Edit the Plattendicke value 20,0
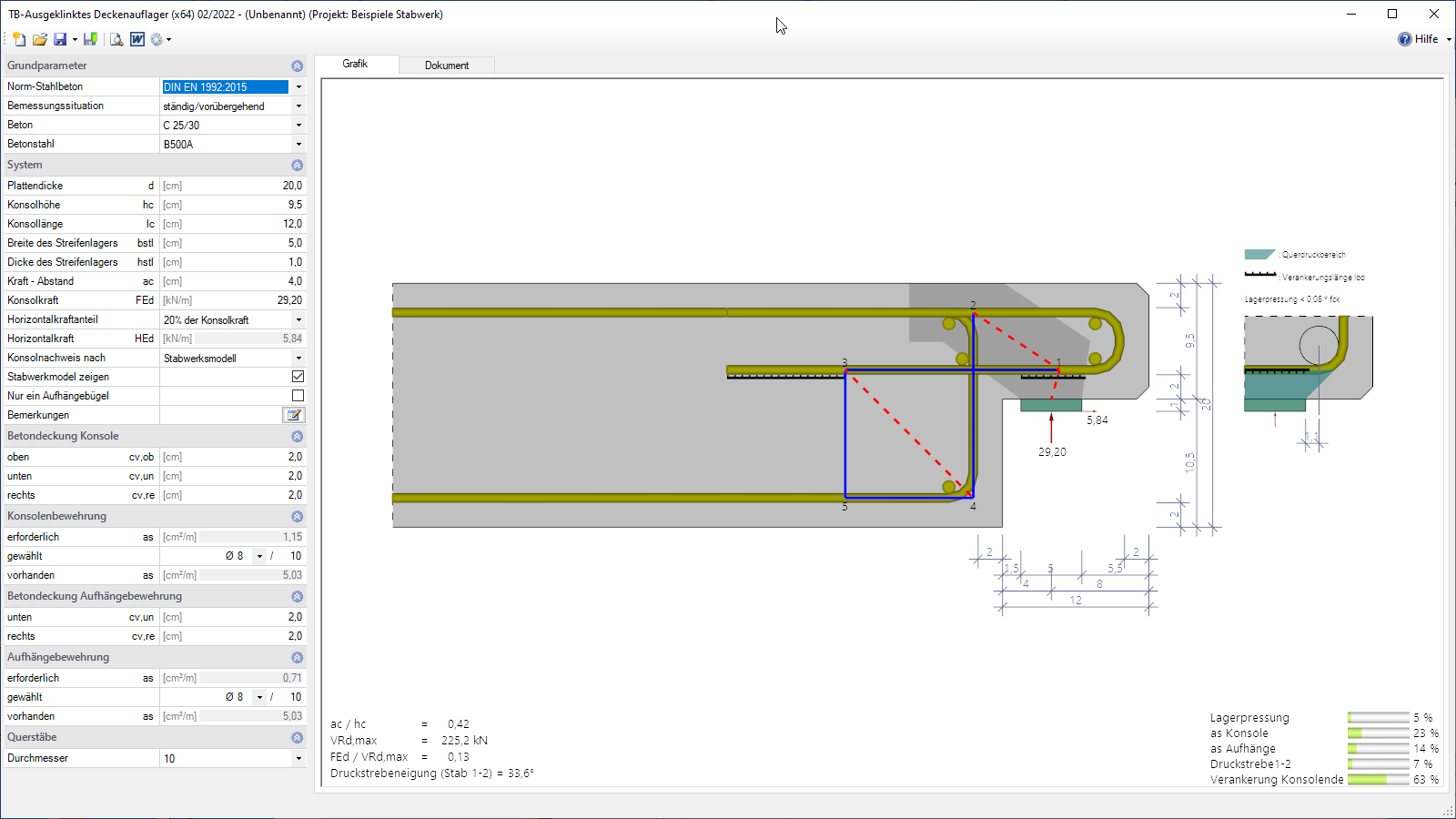The width and height of the screenshot is (1456, 819). click(x=251, y=186)
